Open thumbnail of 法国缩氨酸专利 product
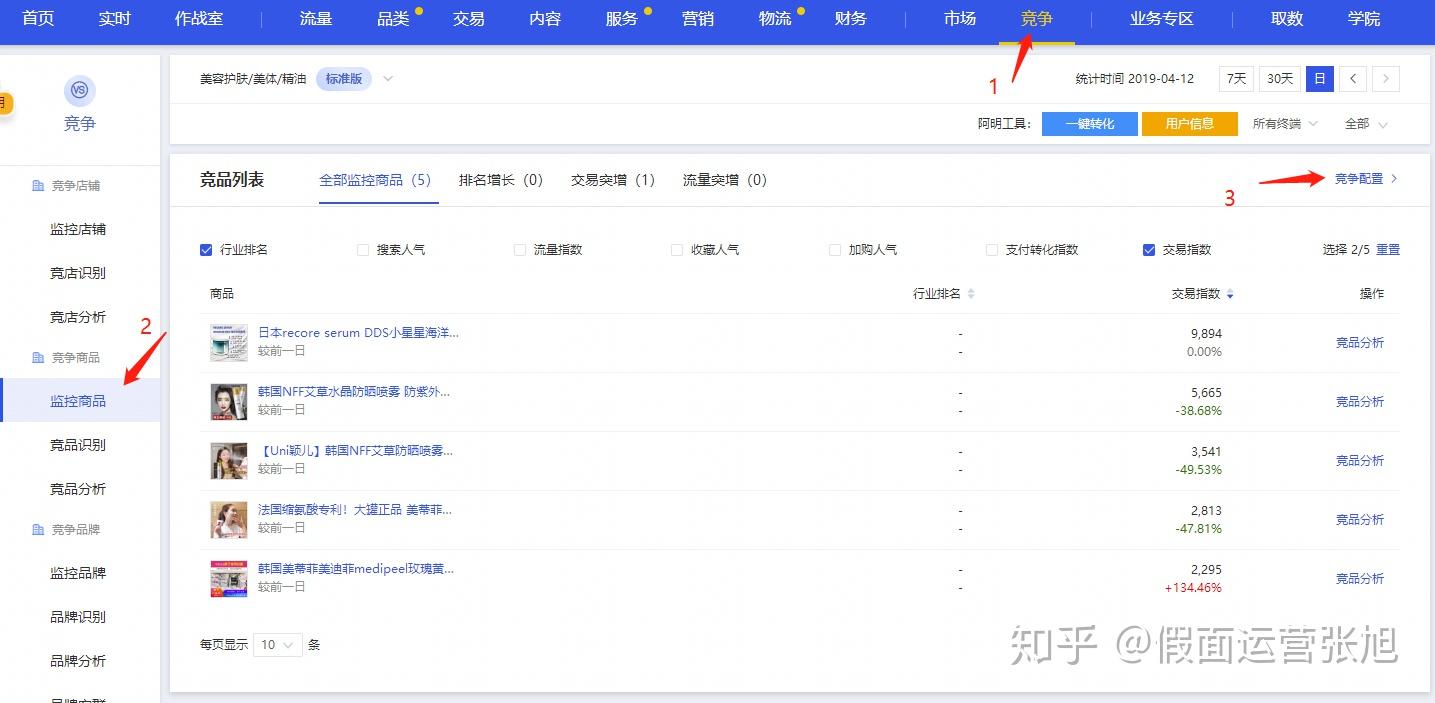Viewport: 1435px width, 703px height. click(229, 520)
